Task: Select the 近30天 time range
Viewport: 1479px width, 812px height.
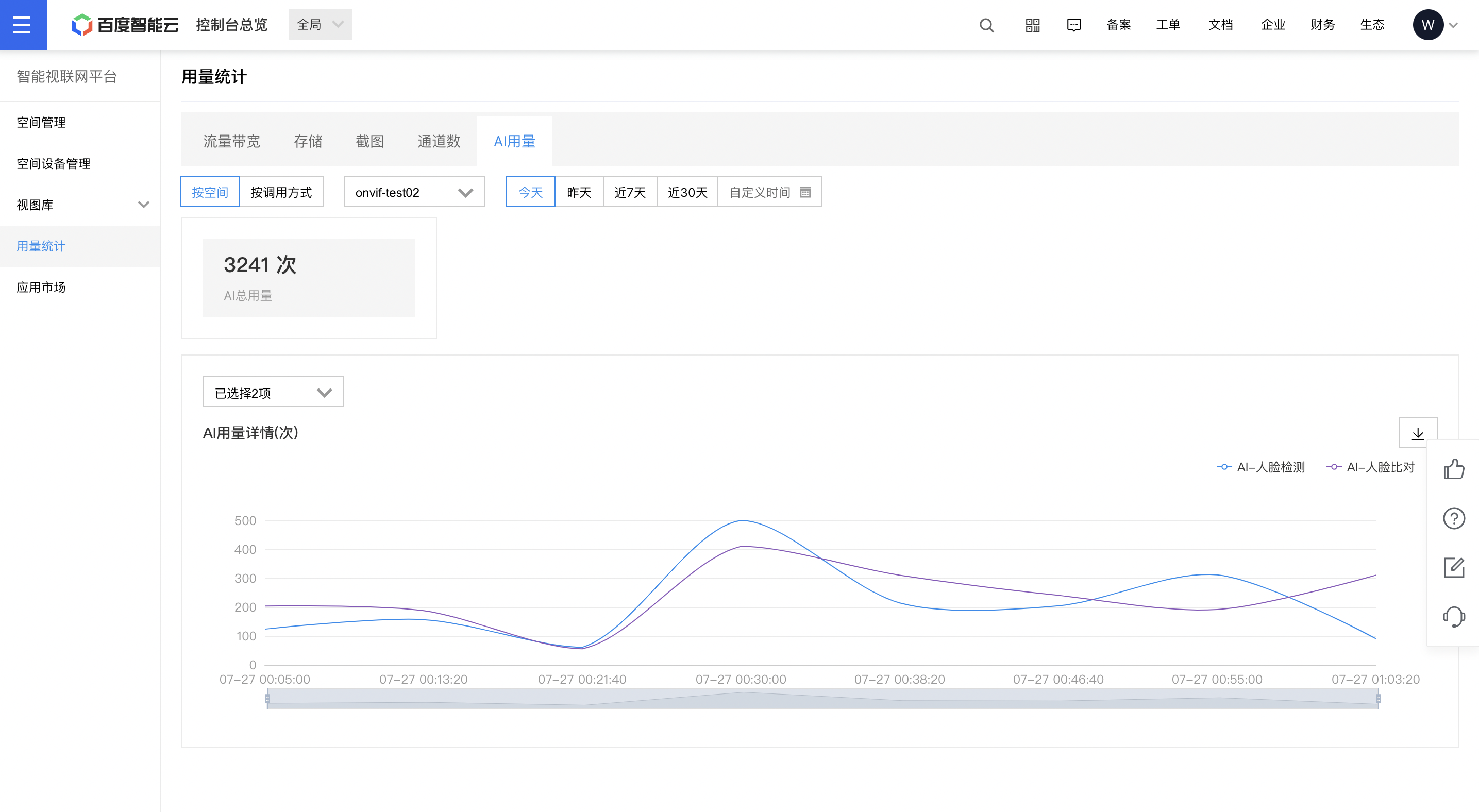Action: 687,192
